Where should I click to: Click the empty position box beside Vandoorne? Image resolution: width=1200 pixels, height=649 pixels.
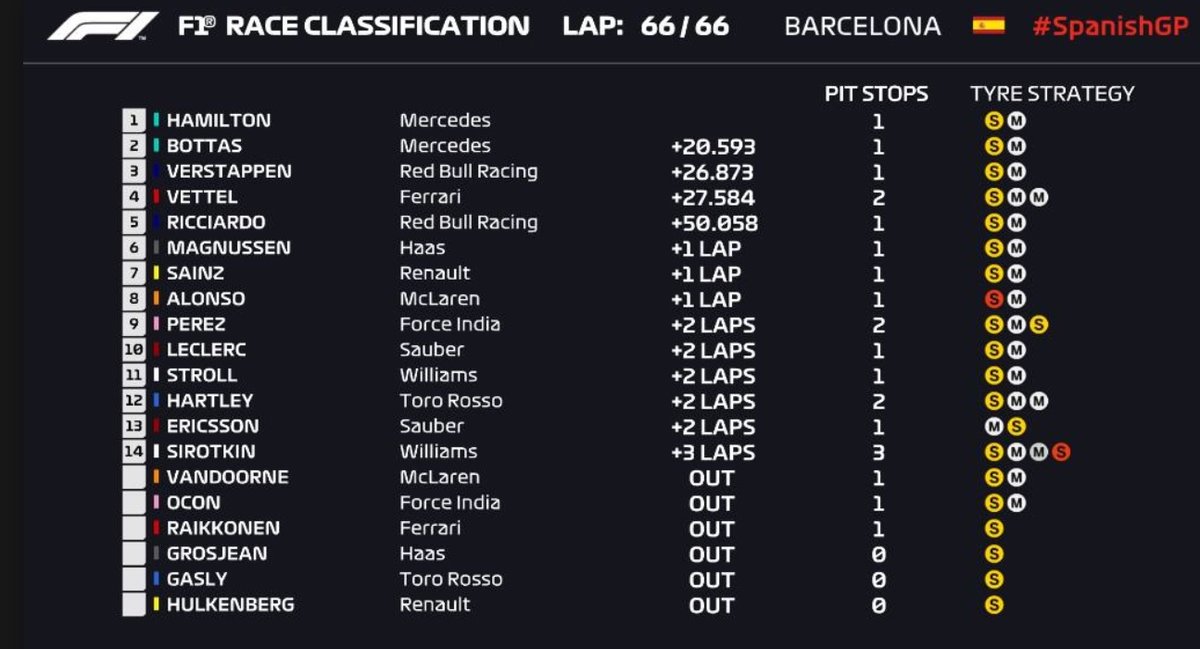click(x=134, y=478)
